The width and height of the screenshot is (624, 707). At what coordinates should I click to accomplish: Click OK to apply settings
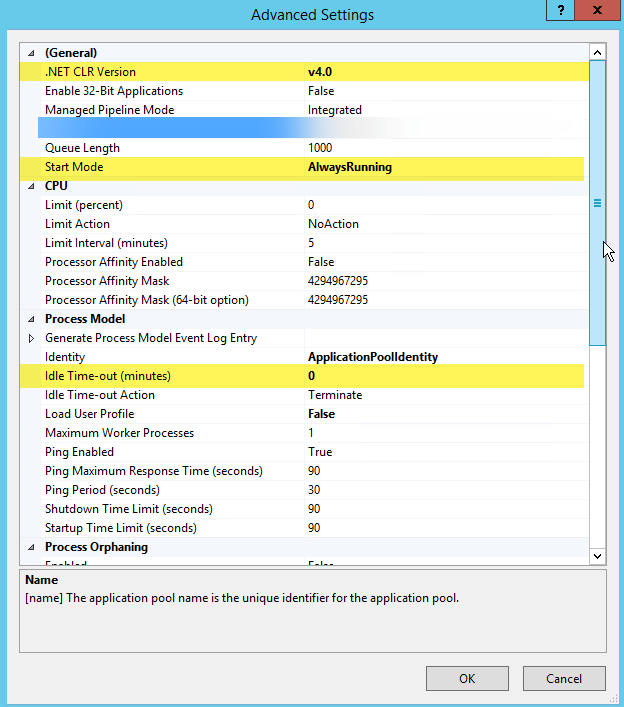(x=467, y=679)
